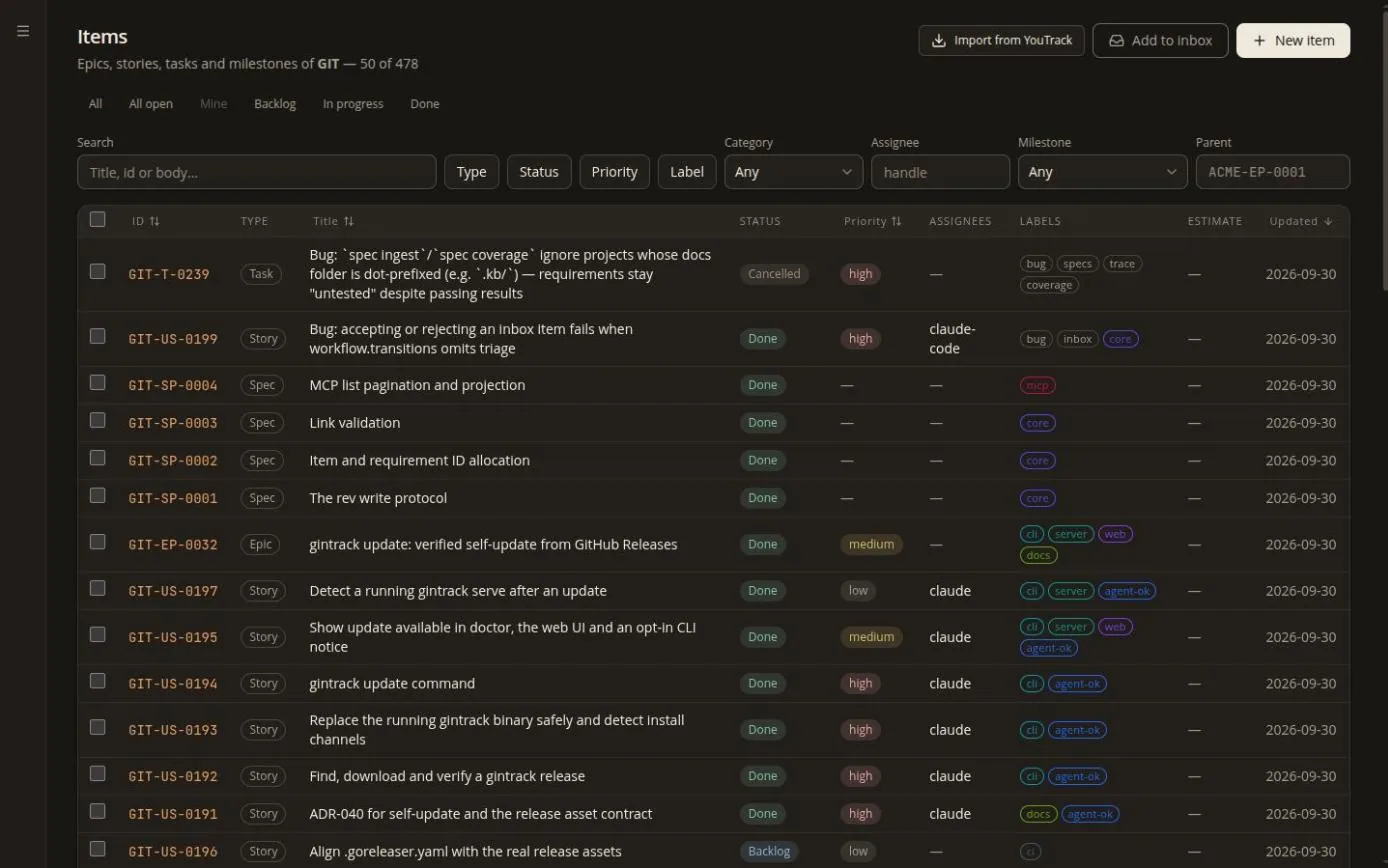Click the Backlog status badge on GIT-US-0196

(x=769, y=852)
